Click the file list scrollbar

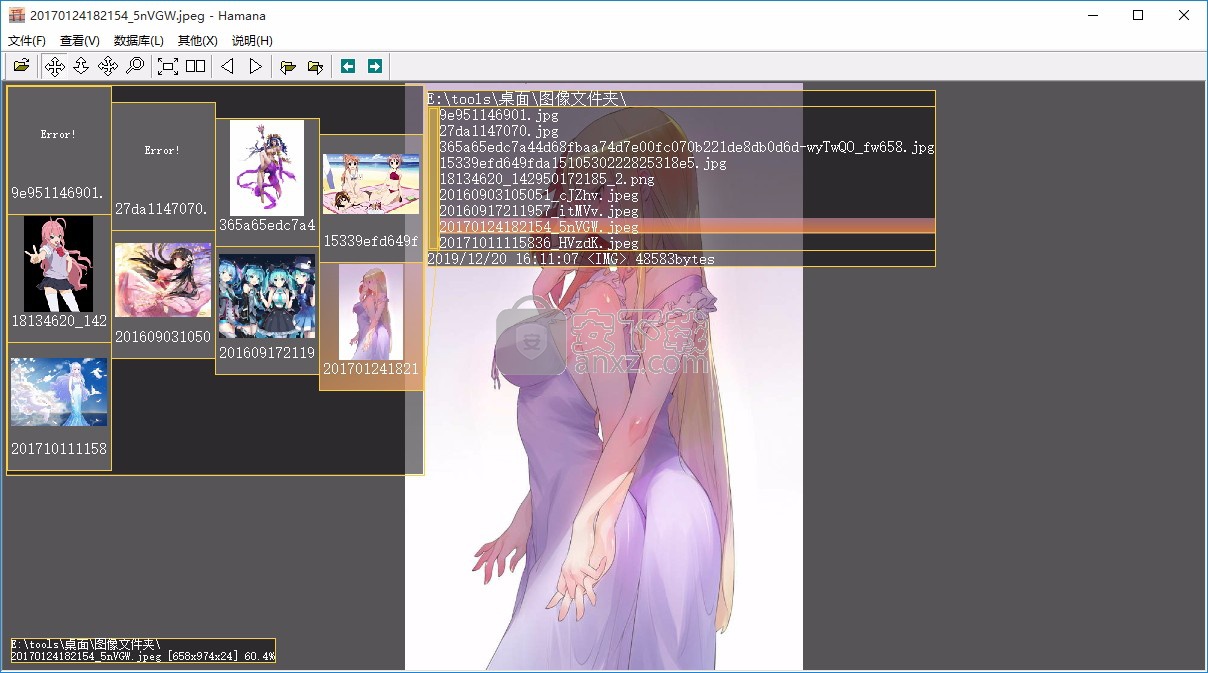433,178
